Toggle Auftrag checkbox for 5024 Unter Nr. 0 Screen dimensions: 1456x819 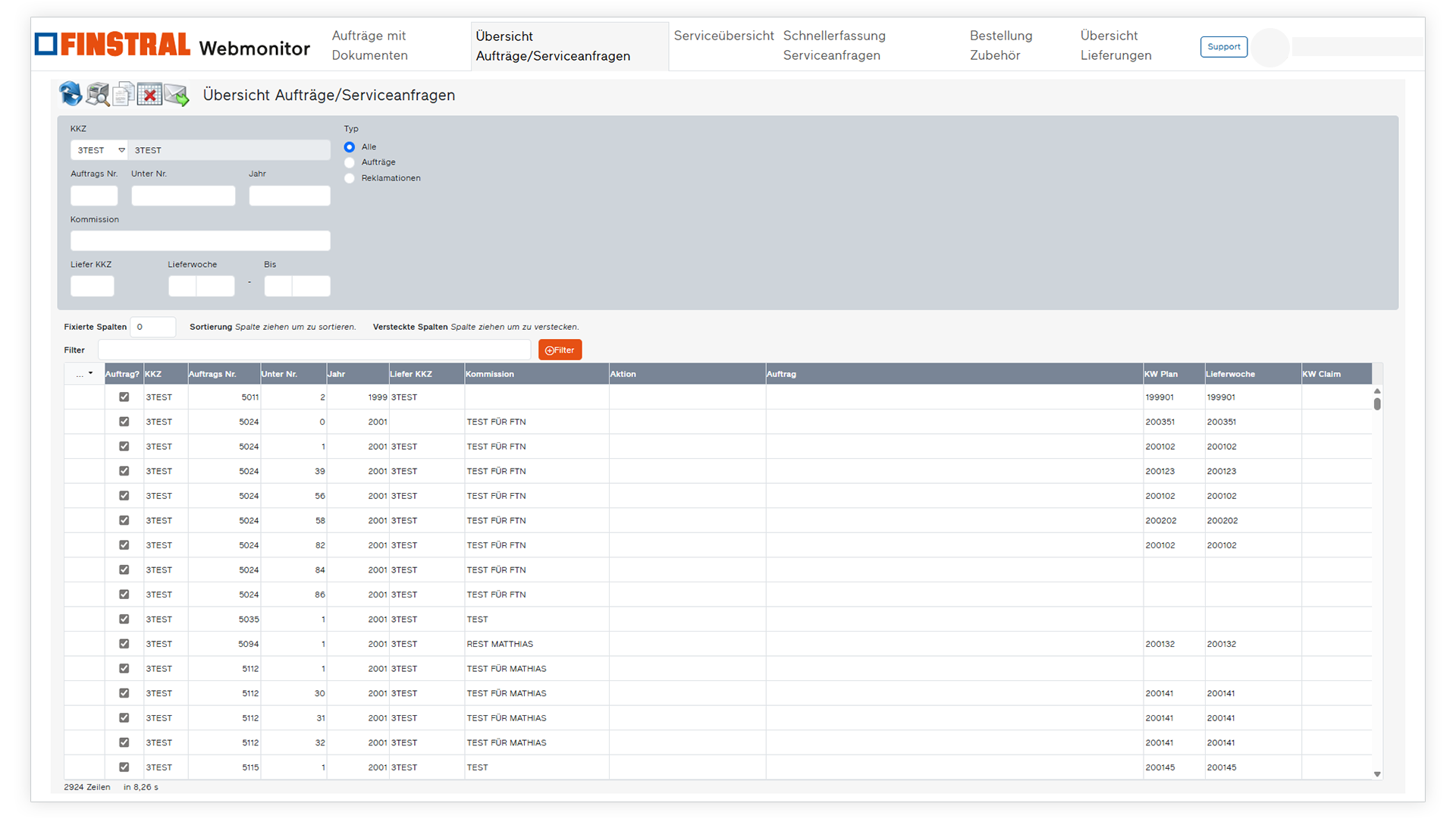point(124,422)
